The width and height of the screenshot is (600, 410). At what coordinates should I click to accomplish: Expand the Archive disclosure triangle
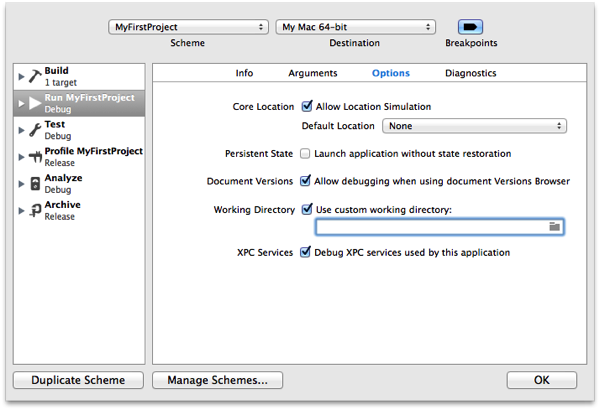(21, 211)
